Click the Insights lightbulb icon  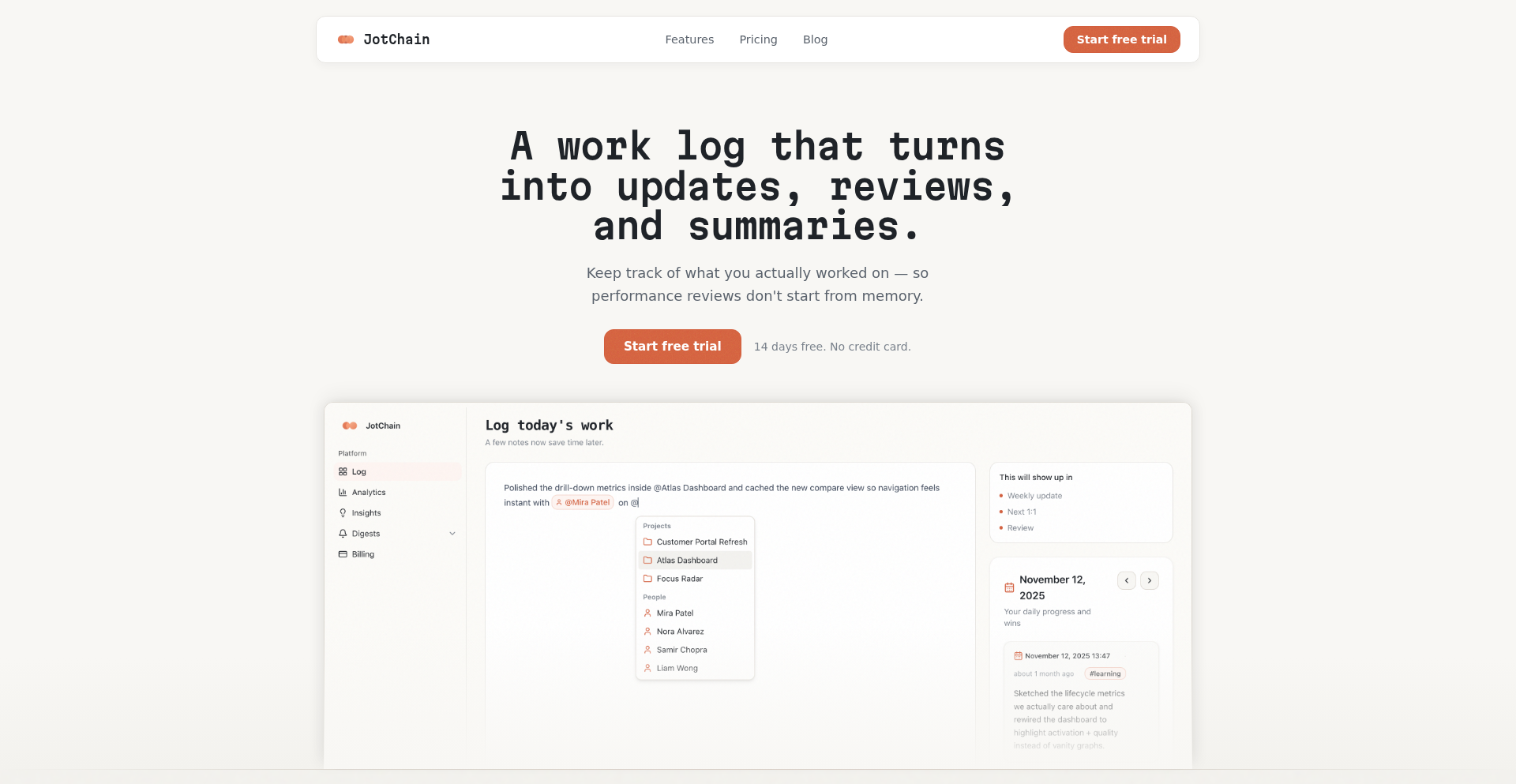pos(342,512)
